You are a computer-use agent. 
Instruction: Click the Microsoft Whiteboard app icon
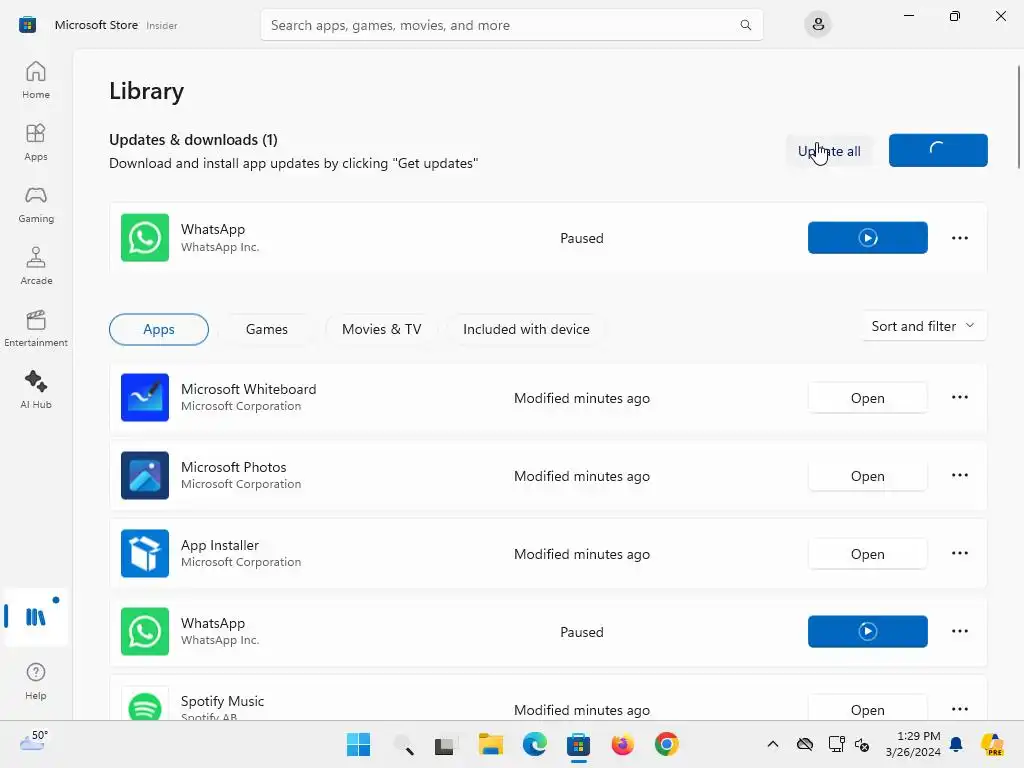145,398
